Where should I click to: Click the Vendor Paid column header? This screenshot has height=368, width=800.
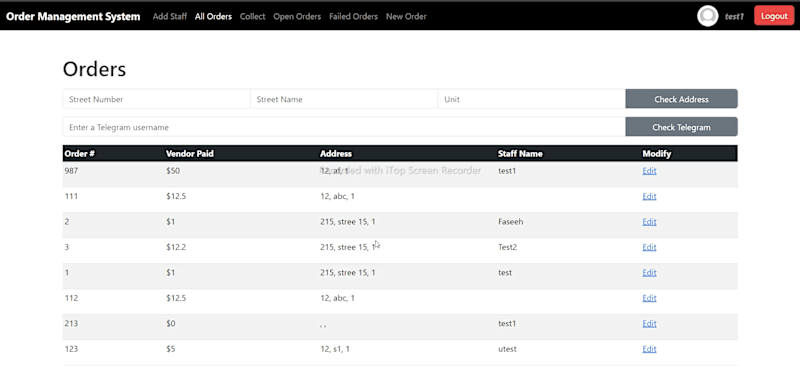pos(189,154)
